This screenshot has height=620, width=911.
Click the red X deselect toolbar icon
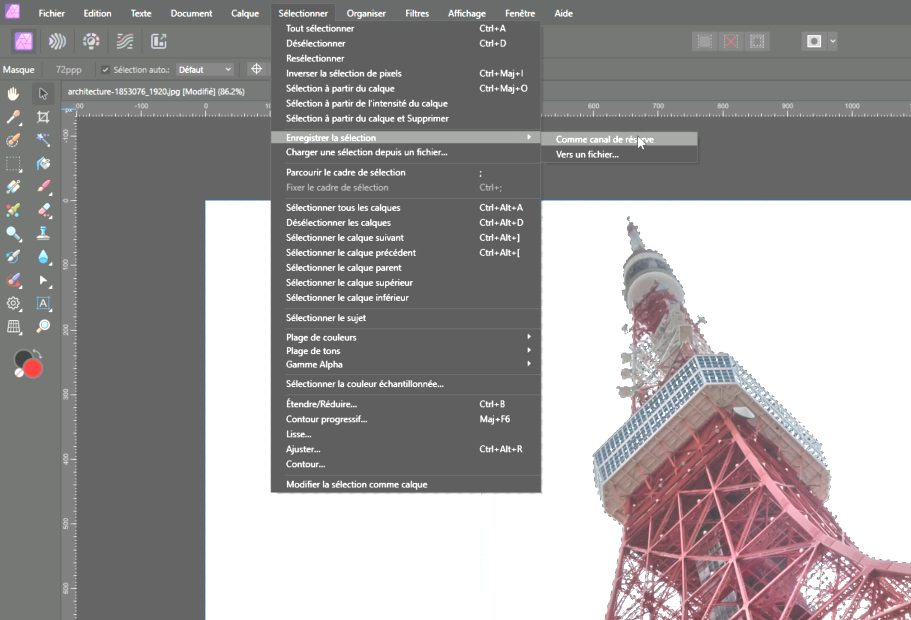click(731, 41)
